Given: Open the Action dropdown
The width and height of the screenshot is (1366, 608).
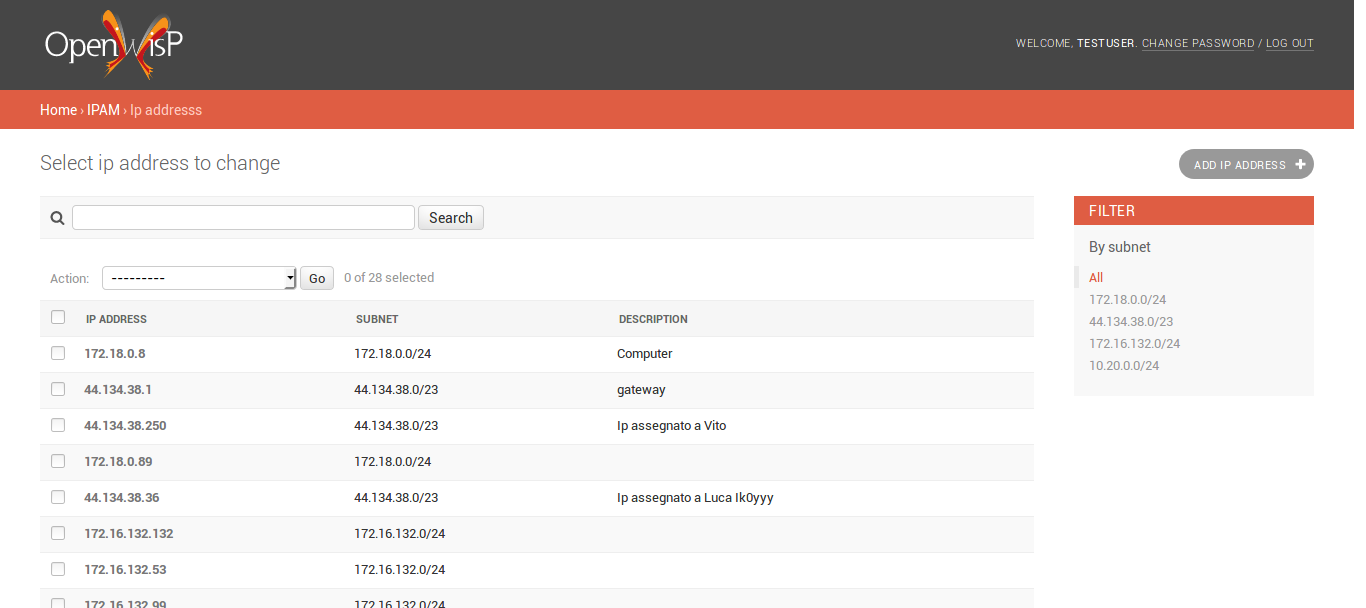Looking at the screenshot, I should pos(199,278).
